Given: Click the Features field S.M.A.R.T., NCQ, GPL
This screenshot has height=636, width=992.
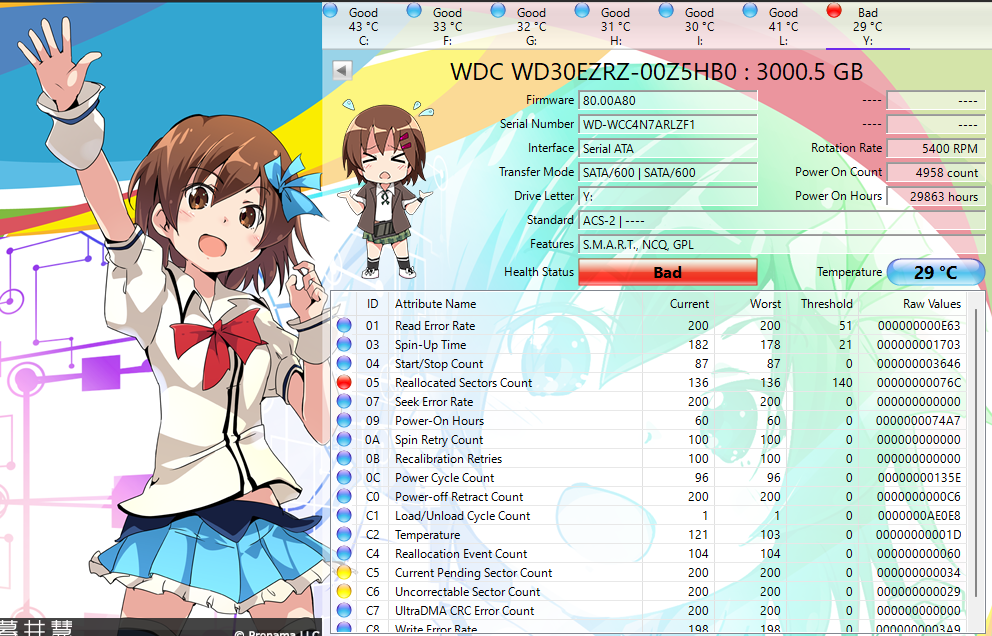Looking at the screenshot, I should pos(781,244).
